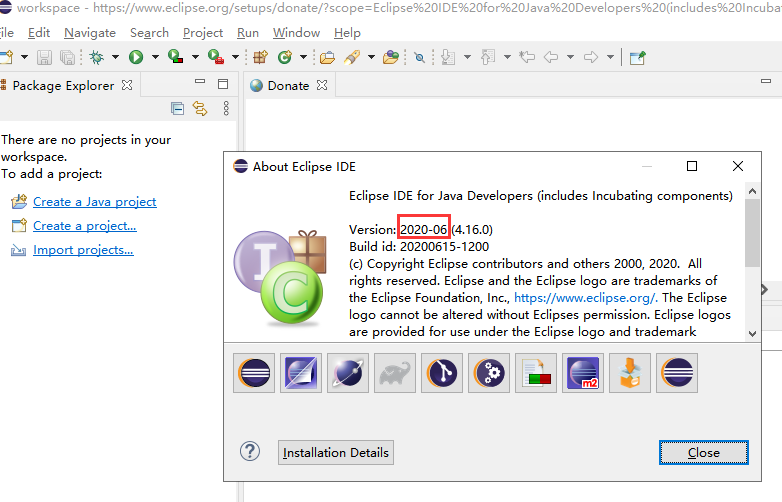Click the m2 Maven feature icon
The image size is (782, 502).
pyautogui.click(x=583, y=373)
